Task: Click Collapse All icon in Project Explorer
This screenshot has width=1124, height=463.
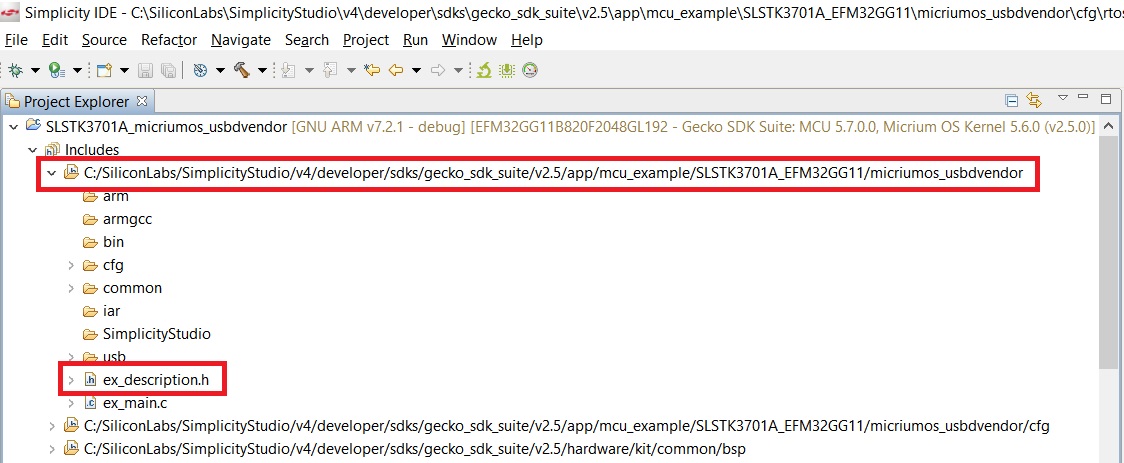Action: point(1011,101)
